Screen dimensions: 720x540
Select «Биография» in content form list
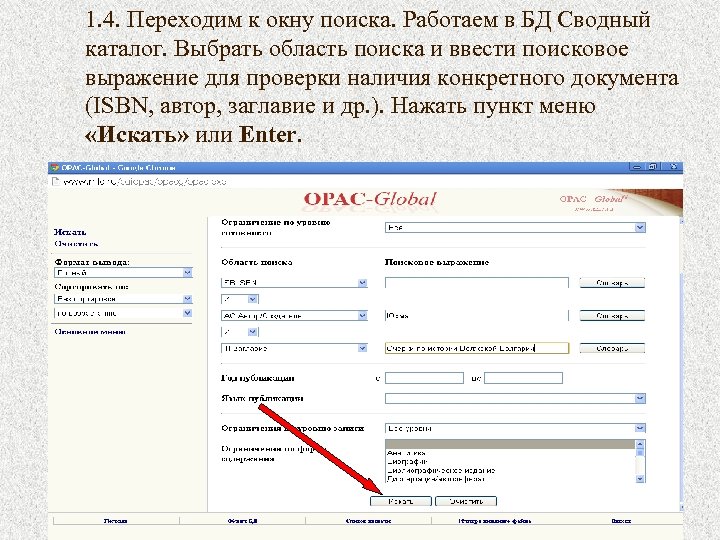[407, 462]
